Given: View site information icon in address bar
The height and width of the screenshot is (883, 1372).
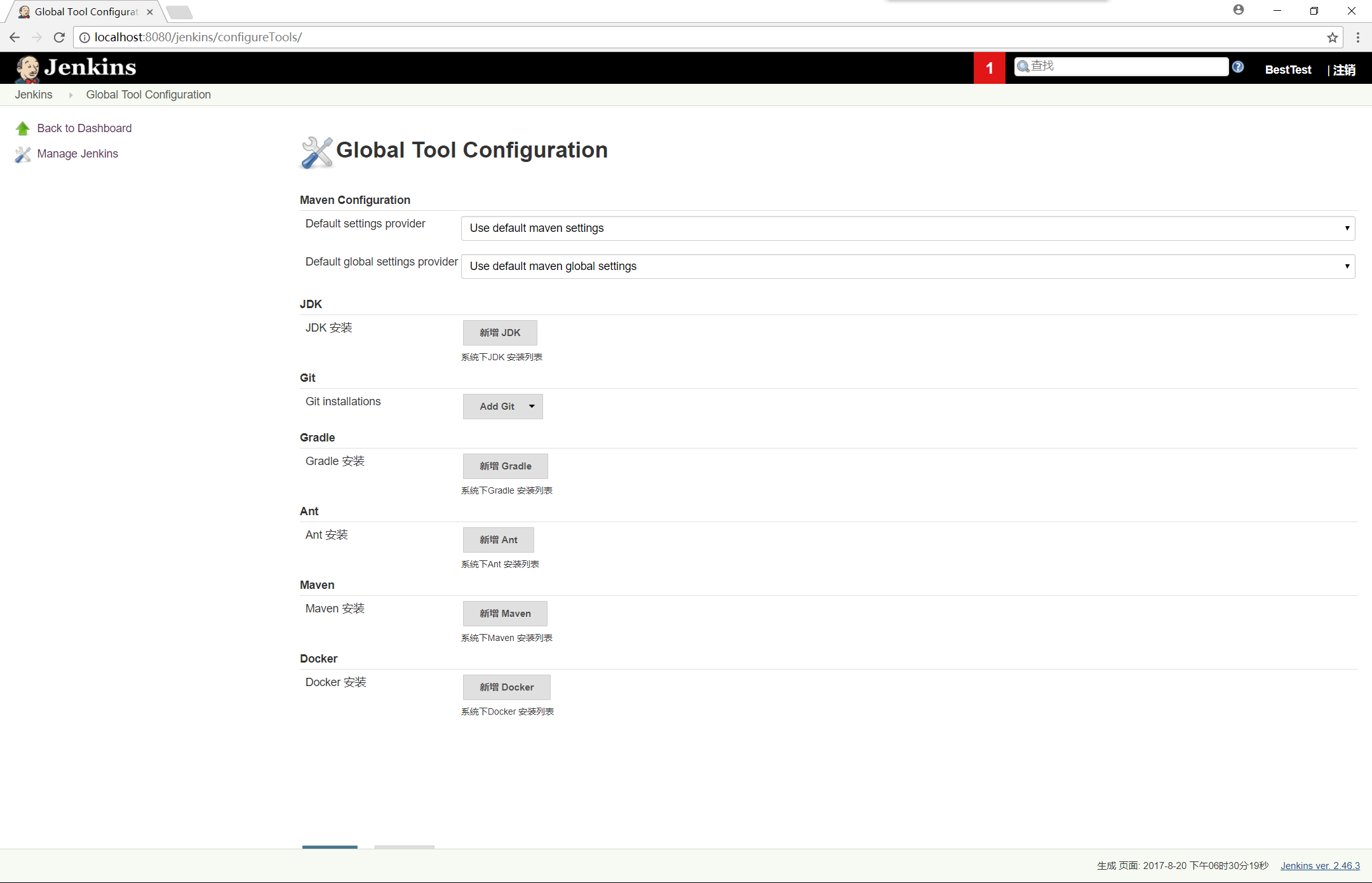Looking at the screenshot, I should [x=84, y=37].
